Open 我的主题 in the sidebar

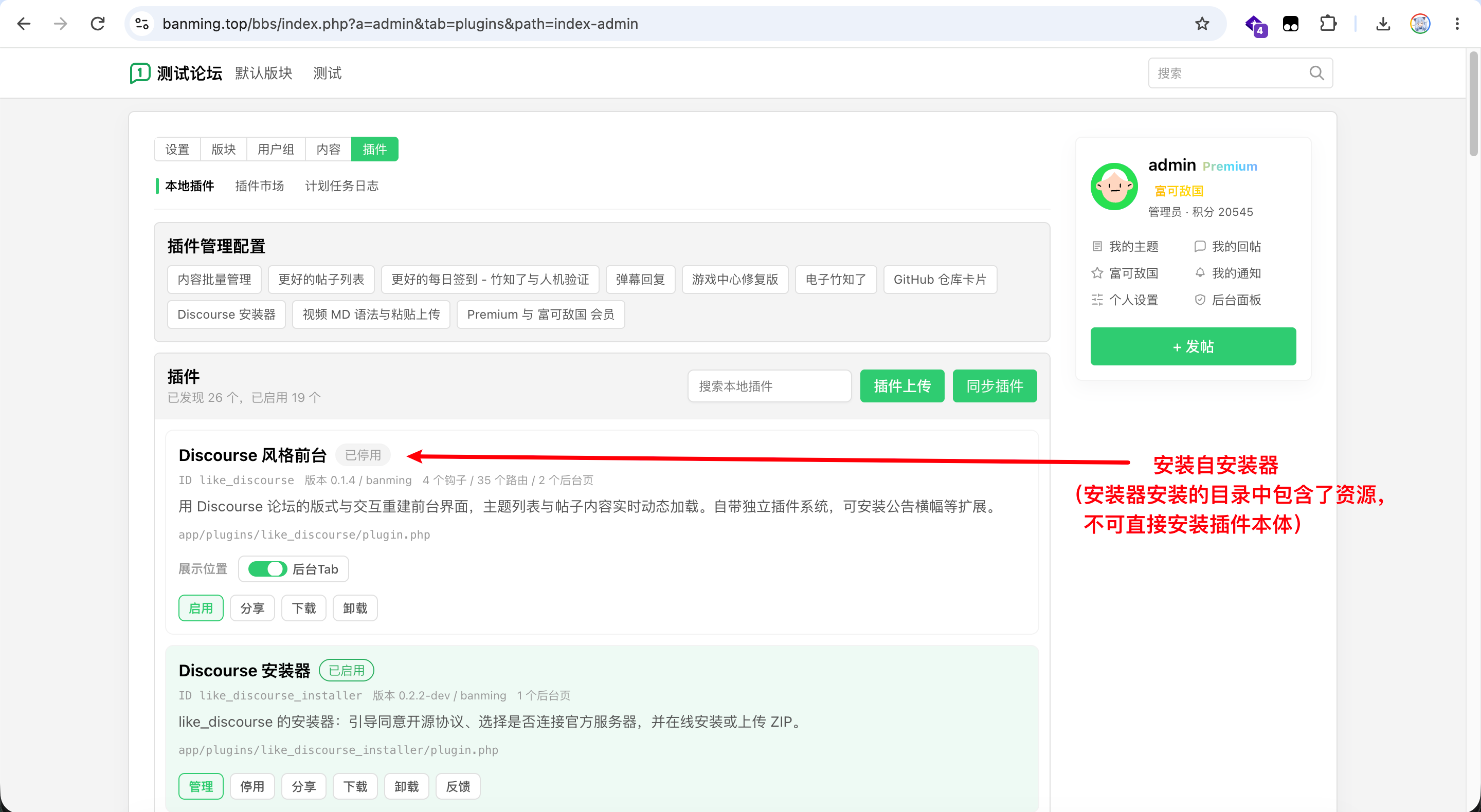coord(1125,247)
